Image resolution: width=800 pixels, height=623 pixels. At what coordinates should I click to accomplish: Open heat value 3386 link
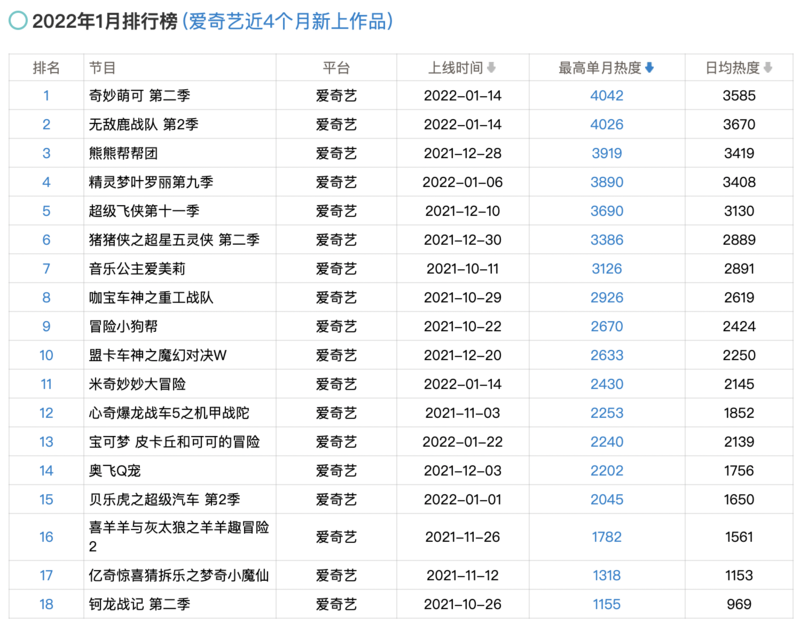(x=607, y=240)
